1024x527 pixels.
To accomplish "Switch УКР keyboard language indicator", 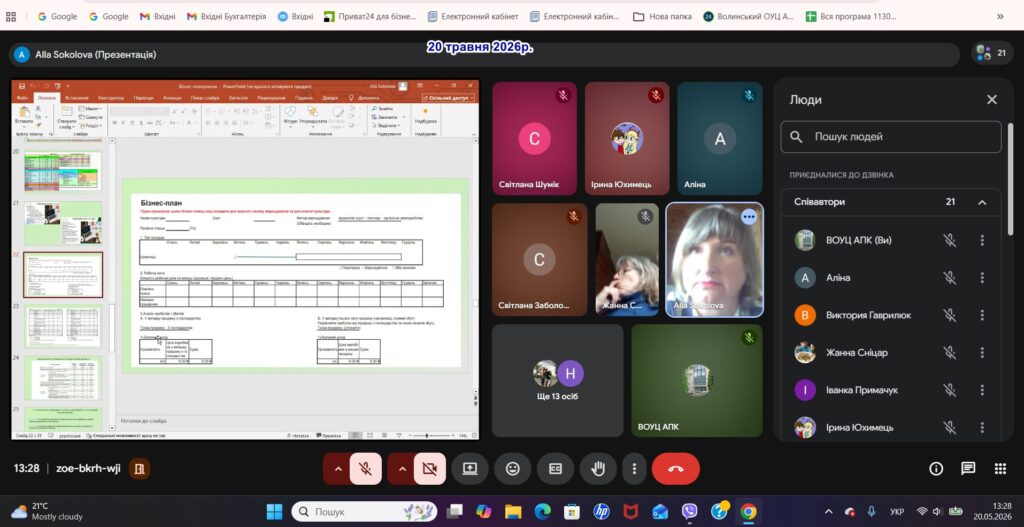I will click(x=897, y=511).
